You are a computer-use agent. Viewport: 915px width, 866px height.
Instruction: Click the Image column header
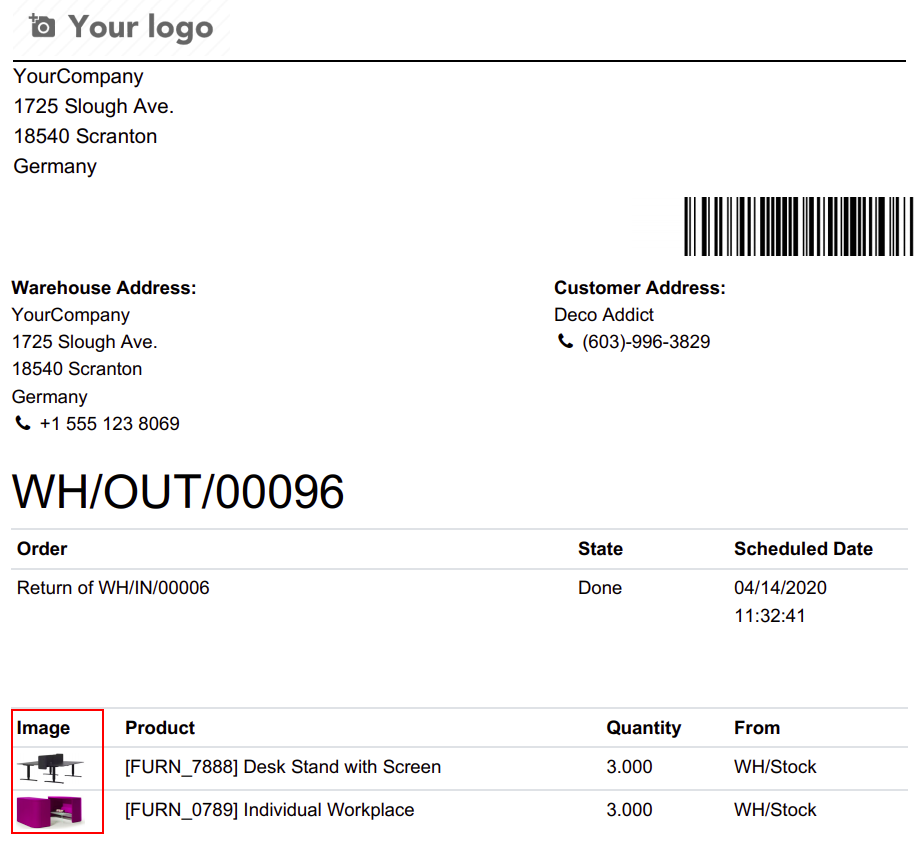[x=43, y=728]
